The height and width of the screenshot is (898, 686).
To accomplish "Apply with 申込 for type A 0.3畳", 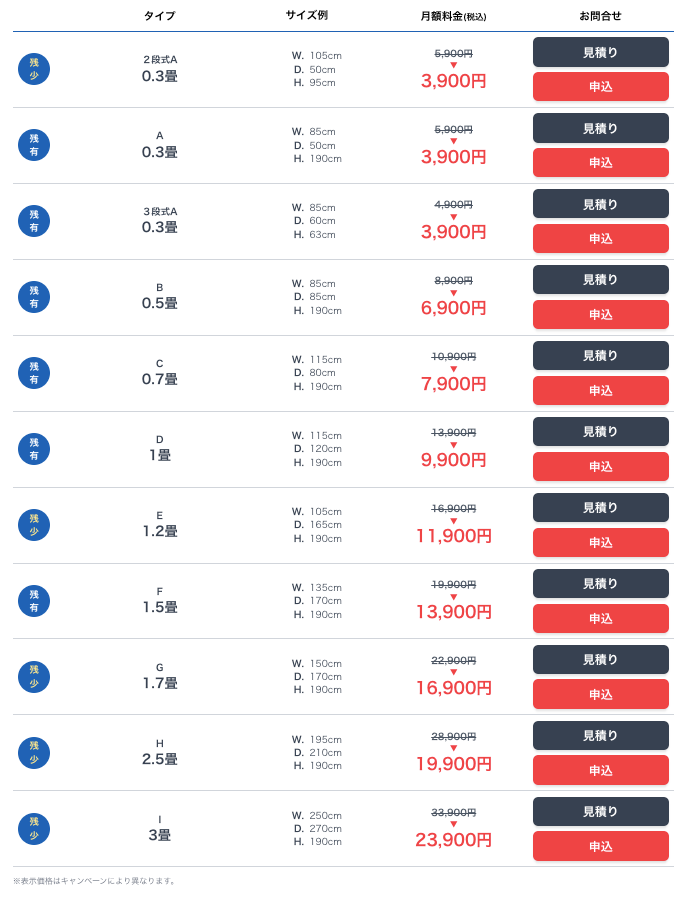I will pyautogui.click(x=601, y=163).
